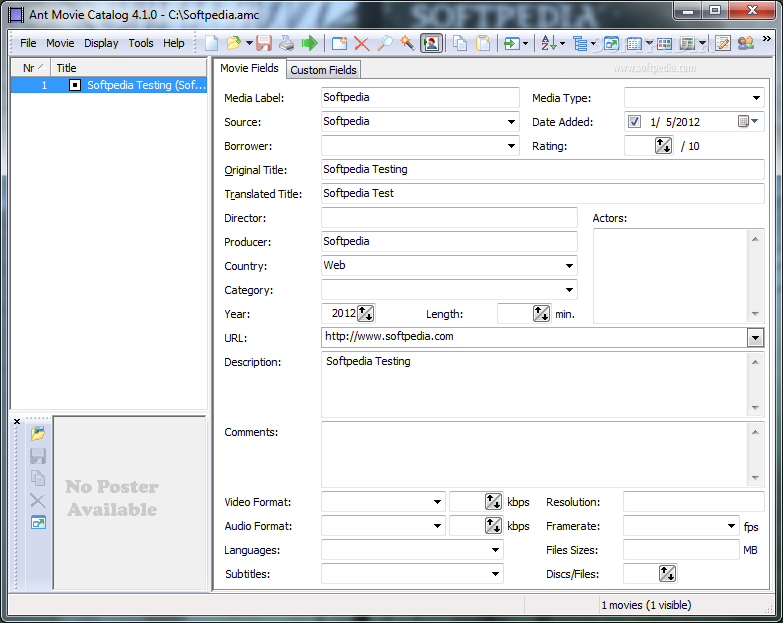
Task: Click the Print toolbar icon
Action: (x=287, y=43)
